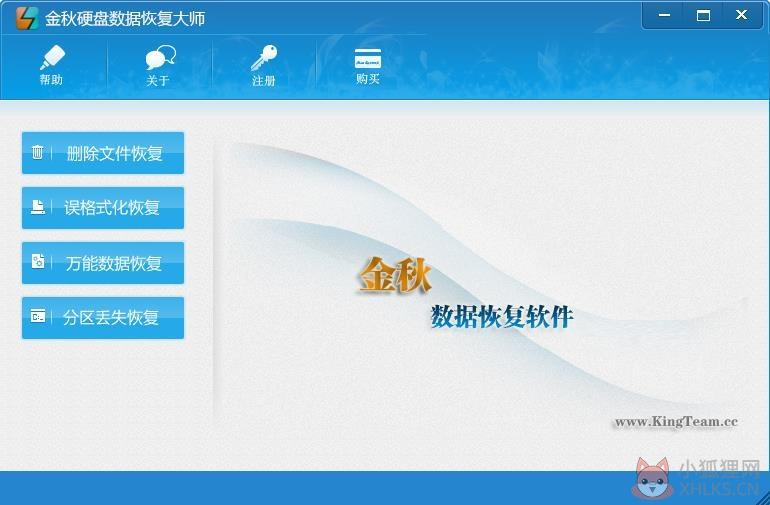Minimize the 金秋硬盘数据恢复大师 window
This screenshot has height=505, width=770.
pos(664,15)
